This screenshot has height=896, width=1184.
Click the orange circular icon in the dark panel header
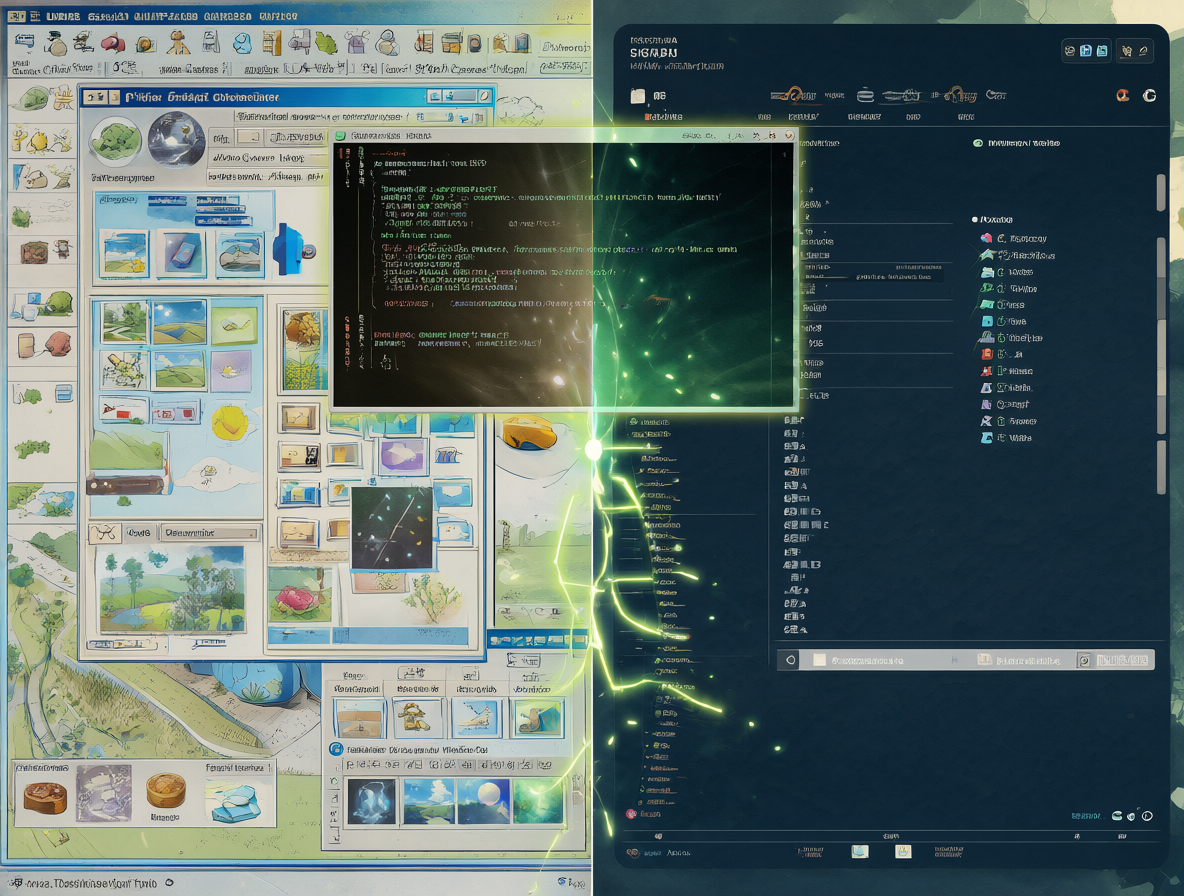pos(1123,95)
